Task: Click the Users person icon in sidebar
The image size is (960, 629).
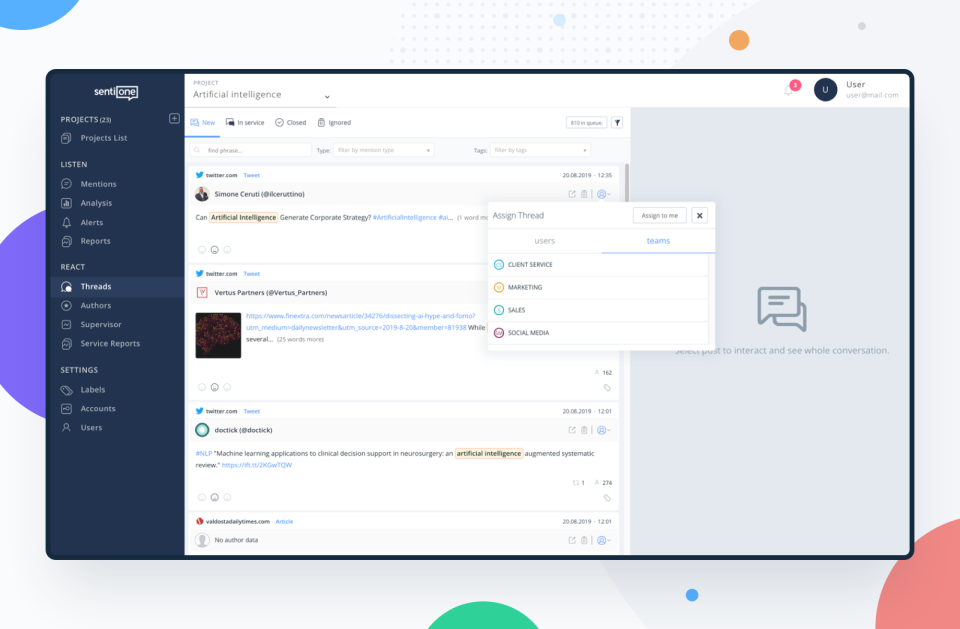Action: click(66, 427)
